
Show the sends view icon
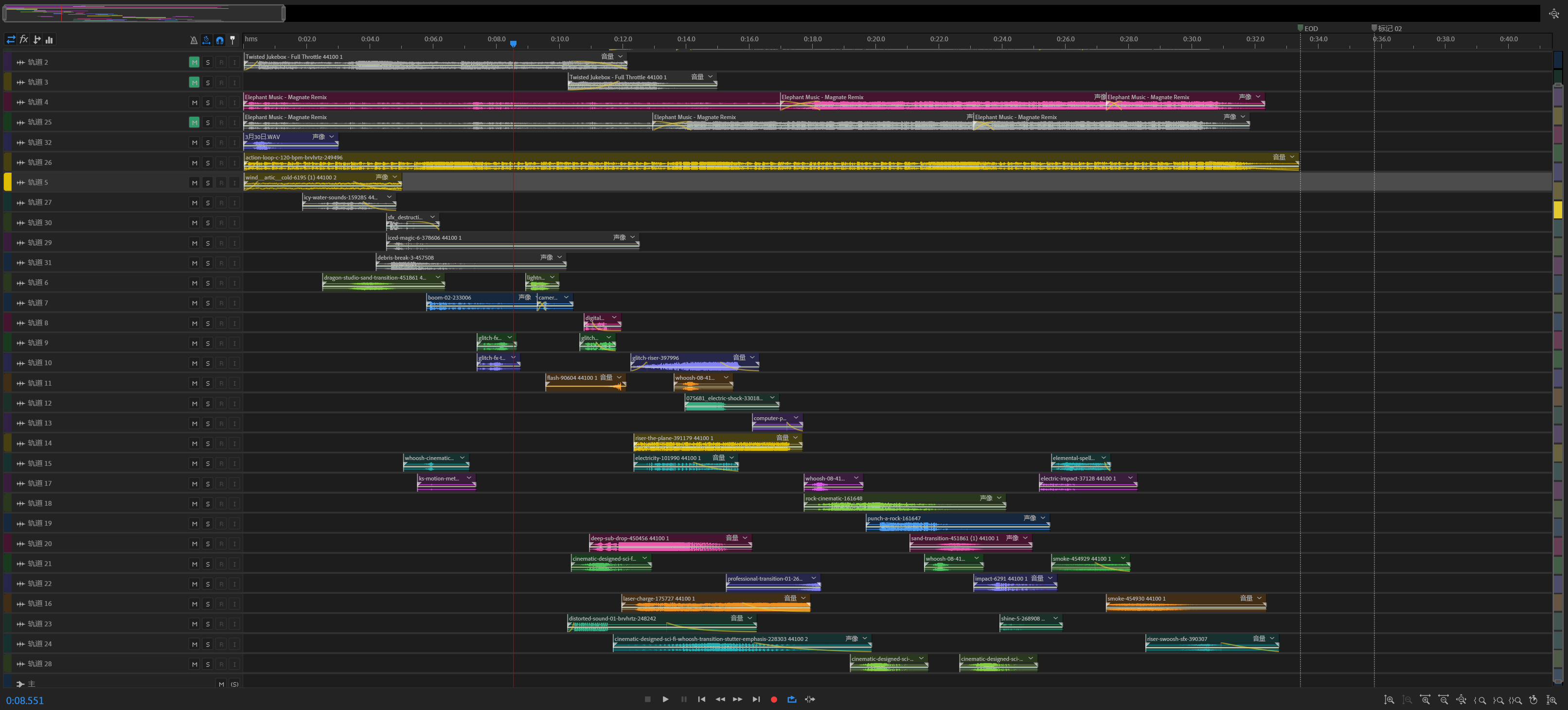[x=36, y=39]
